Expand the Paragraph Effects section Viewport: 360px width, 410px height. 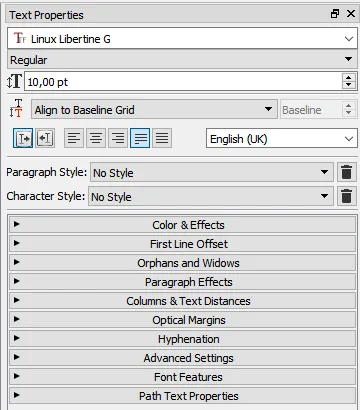182,282
